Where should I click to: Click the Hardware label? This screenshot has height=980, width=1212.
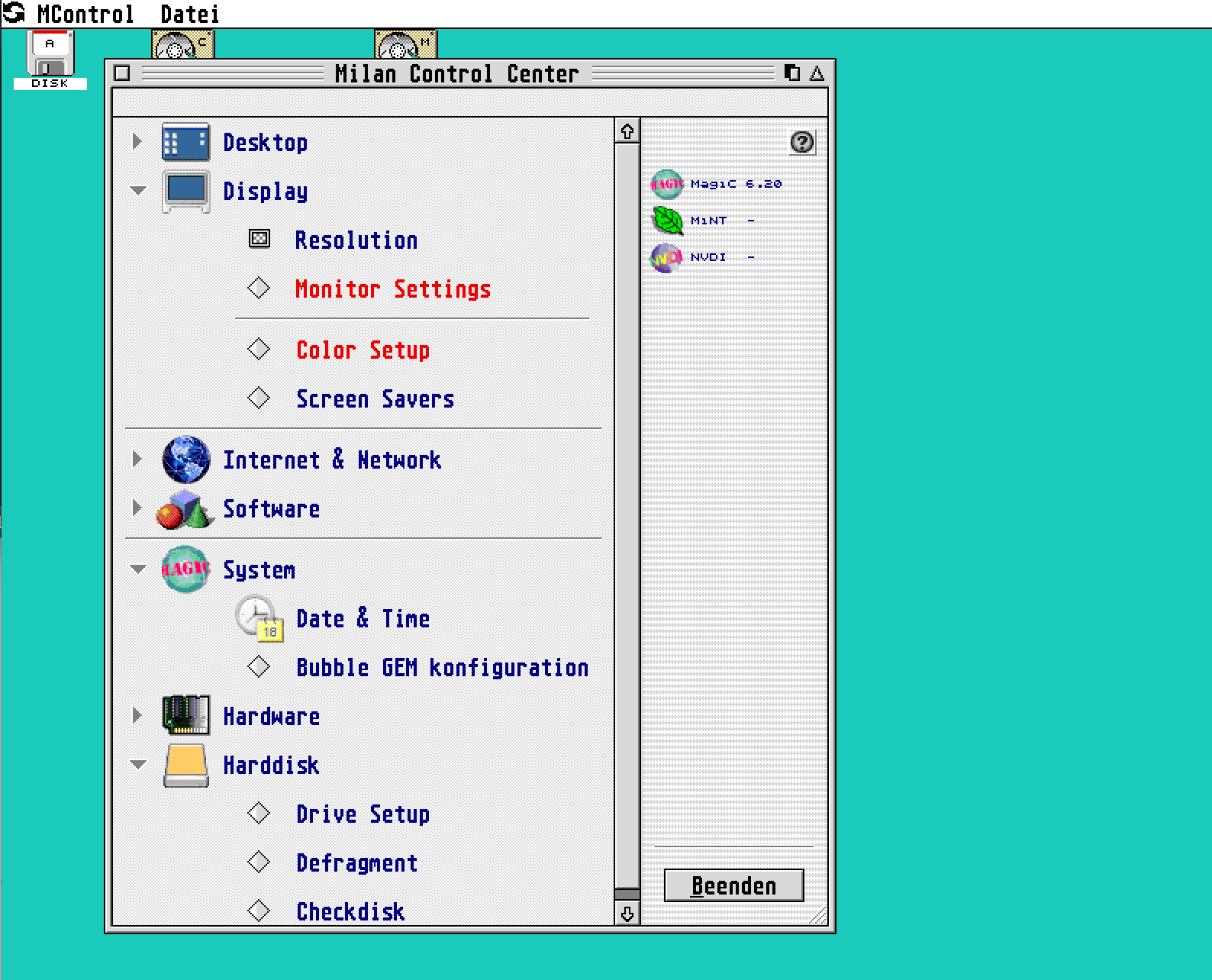coord(271,717)
